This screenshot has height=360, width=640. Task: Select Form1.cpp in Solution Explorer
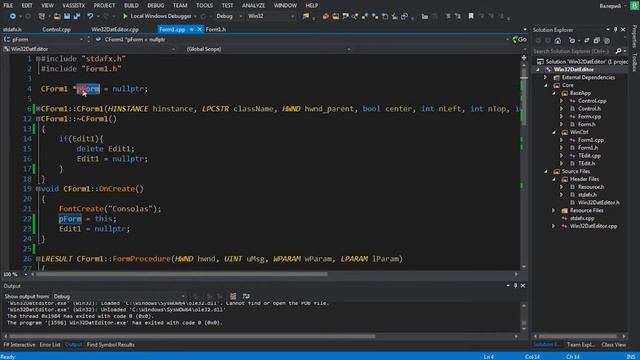[x=591, y=140]
